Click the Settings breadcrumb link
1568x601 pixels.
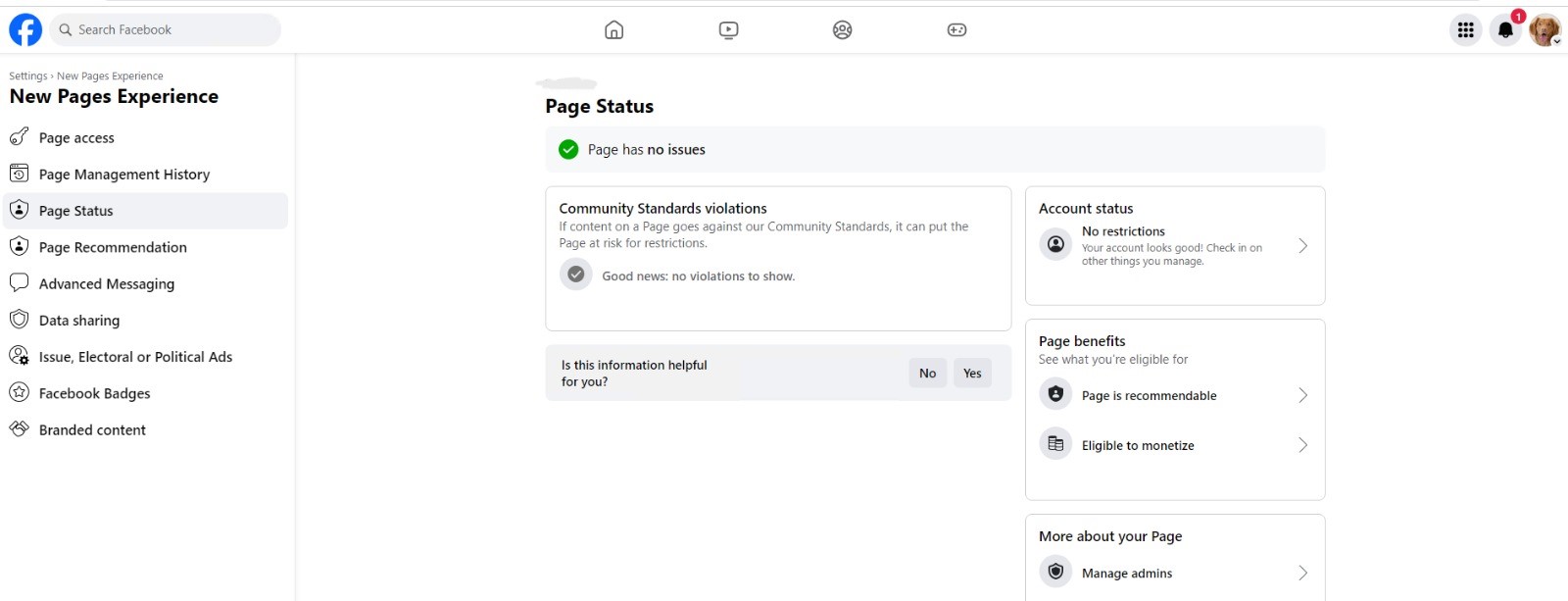coord(28,75)
